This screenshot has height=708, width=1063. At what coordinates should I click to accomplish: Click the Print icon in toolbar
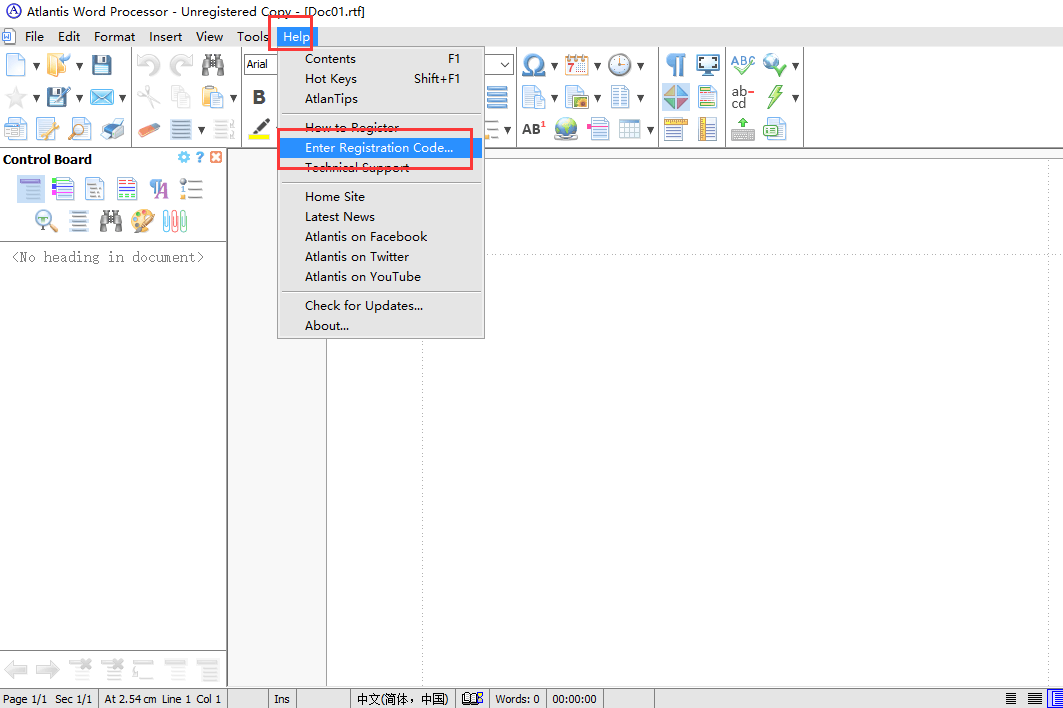coord(112,129)
